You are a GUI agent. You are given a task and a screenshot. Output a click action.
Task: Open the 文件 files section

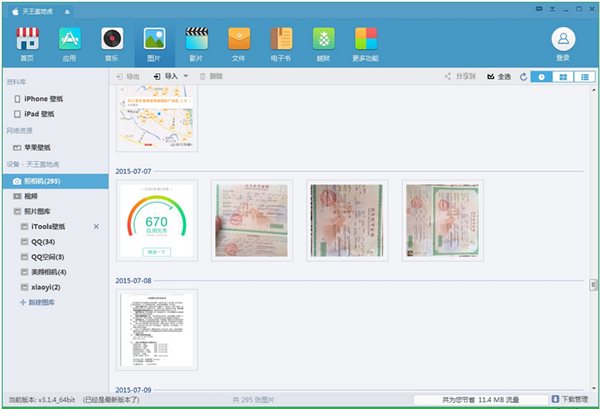pos(238,43)
